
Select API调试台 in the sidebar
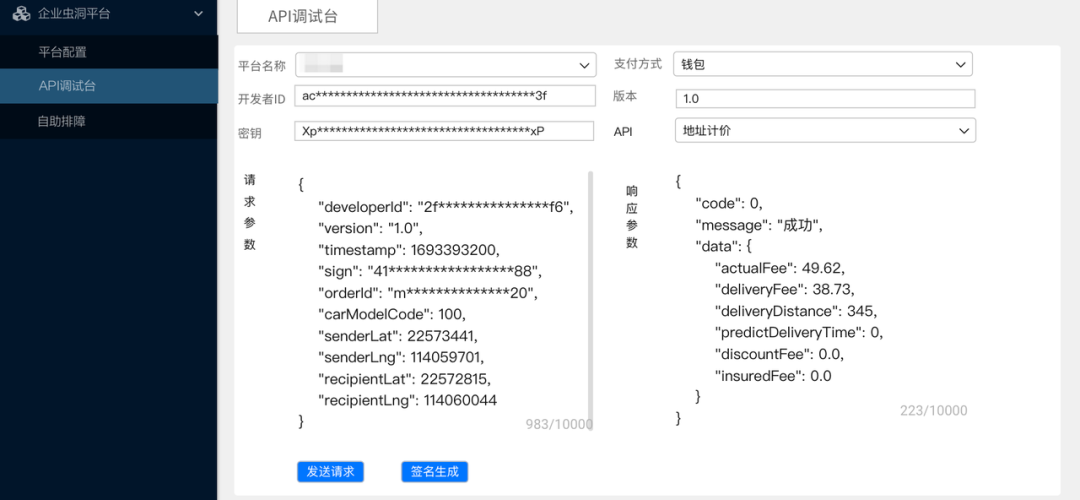tap(109, 86)
